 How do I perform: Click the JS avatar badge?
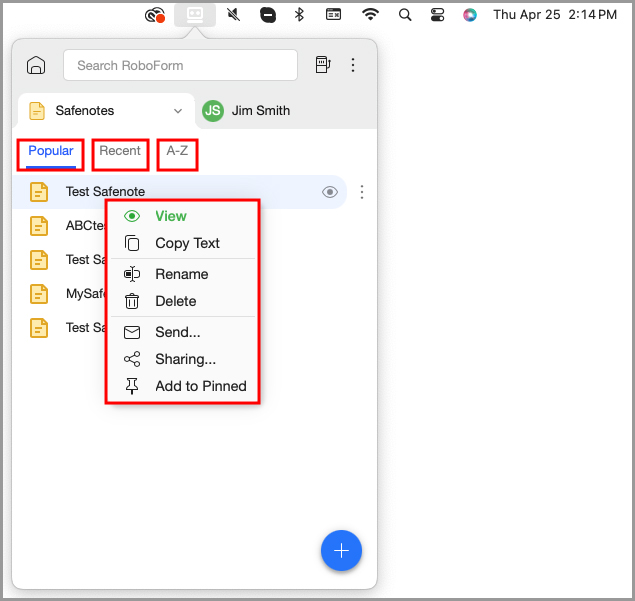point(213,111)
